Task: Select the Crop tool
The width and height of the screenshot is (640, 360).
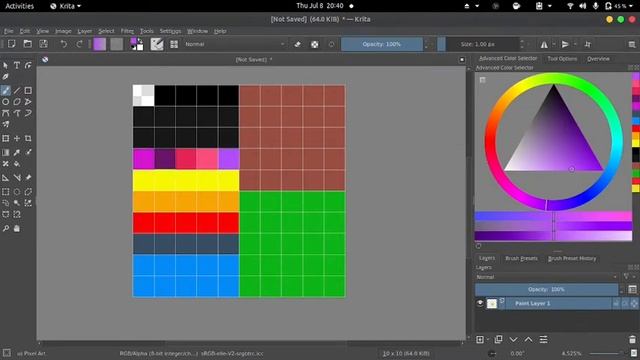Action: tap(28, 139)
